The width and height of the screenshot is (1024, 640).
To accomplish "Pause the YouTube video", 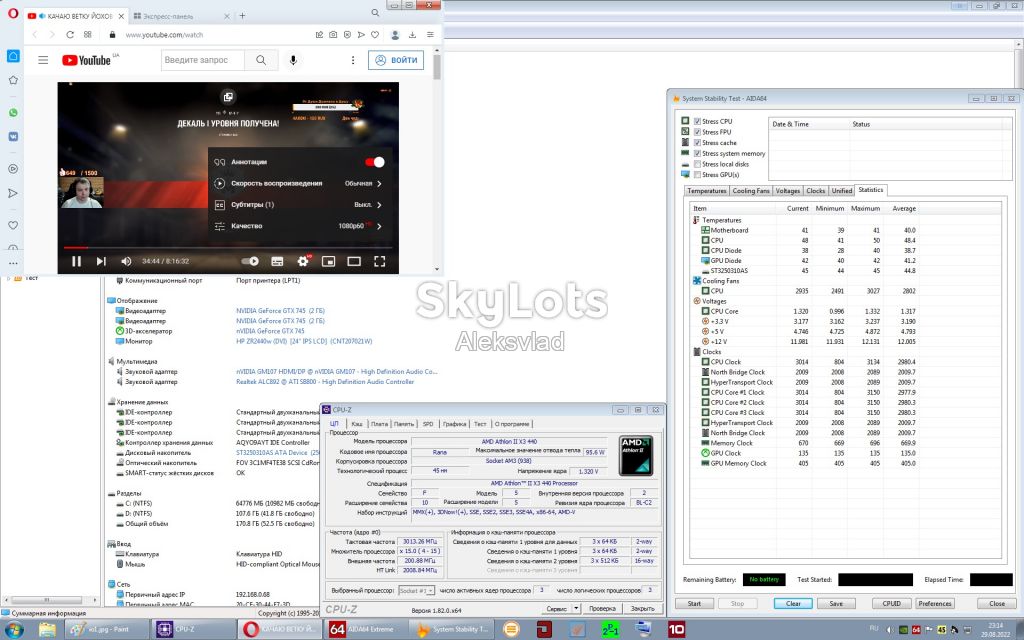I will point(76,261).
